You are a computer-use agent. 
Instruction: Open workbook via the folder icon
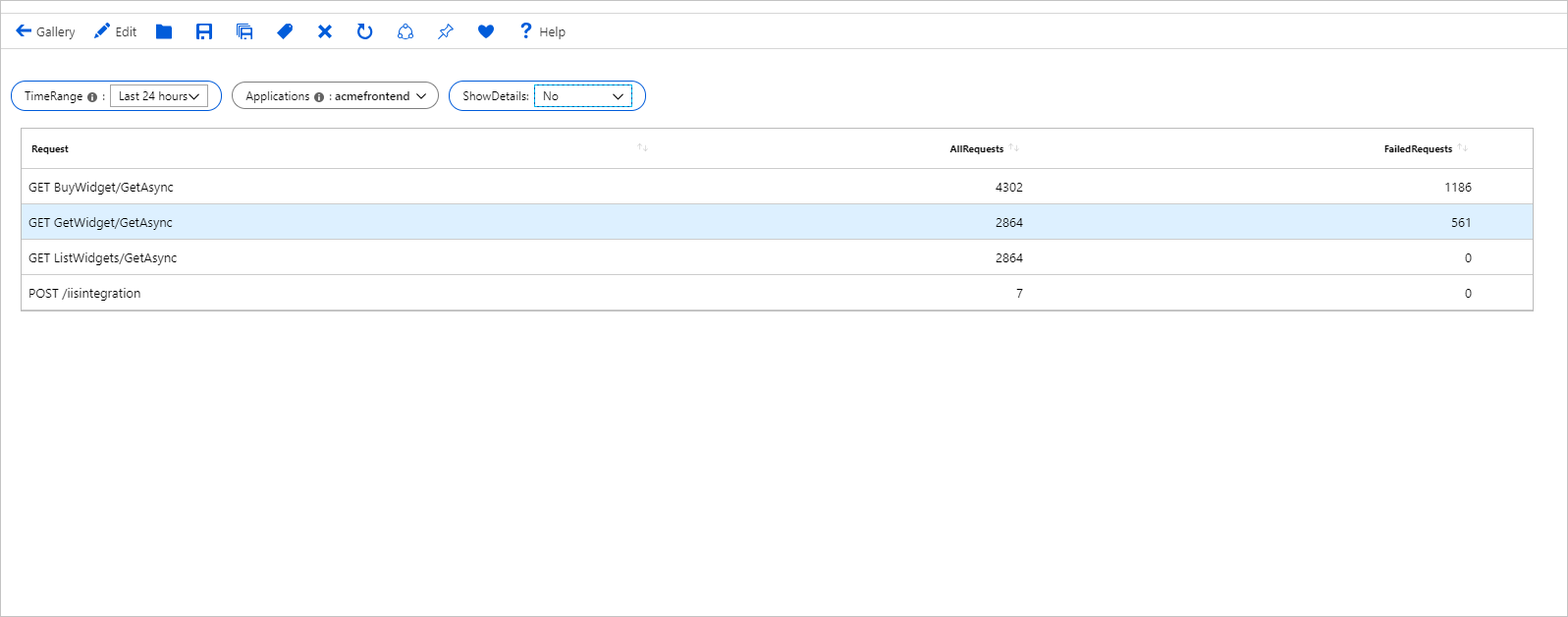click(x=164, y=31)
